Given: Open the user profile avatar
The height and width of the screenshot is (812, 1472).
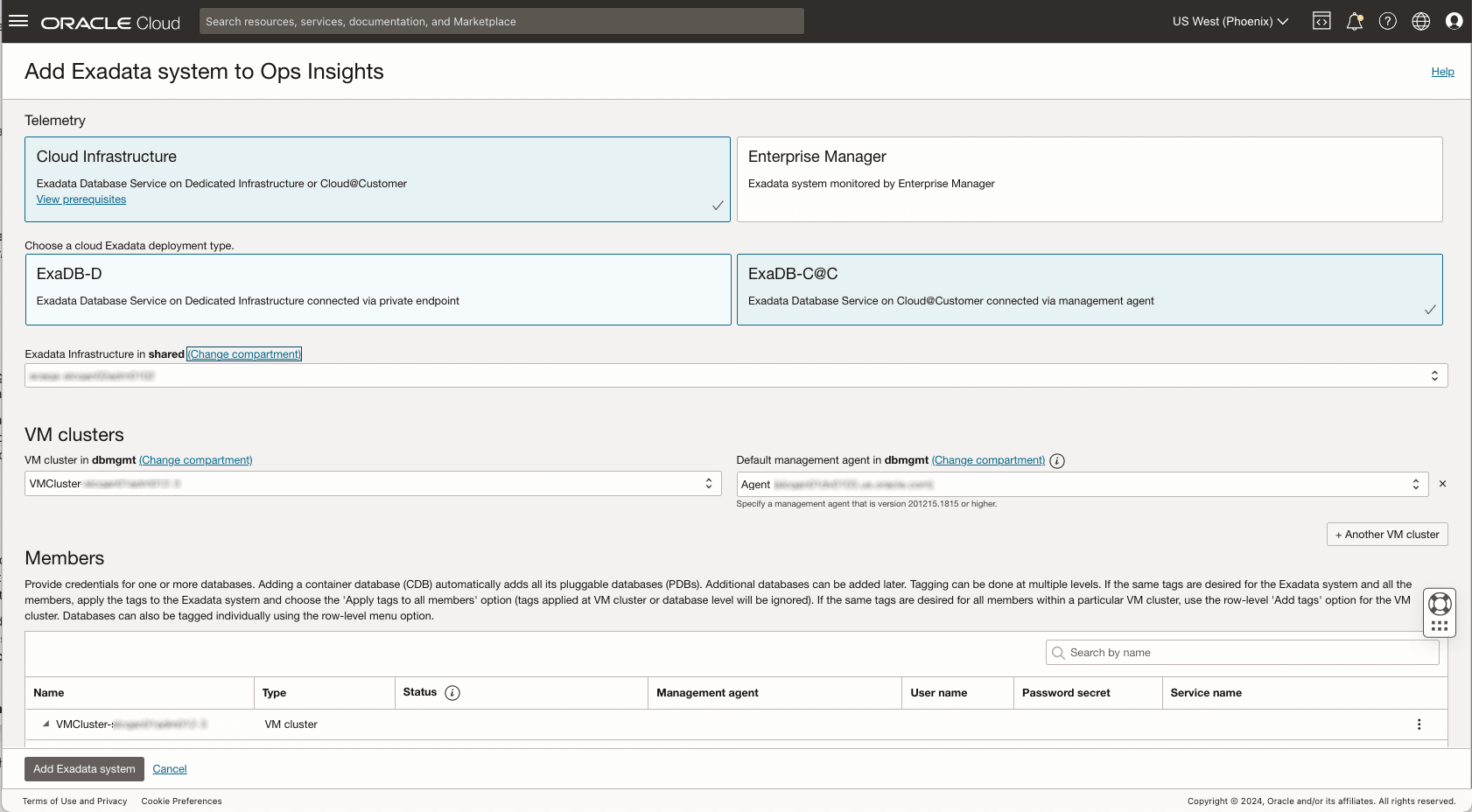Looking at the screenshot, I should pyautogui.click(x=1454, y=21).
